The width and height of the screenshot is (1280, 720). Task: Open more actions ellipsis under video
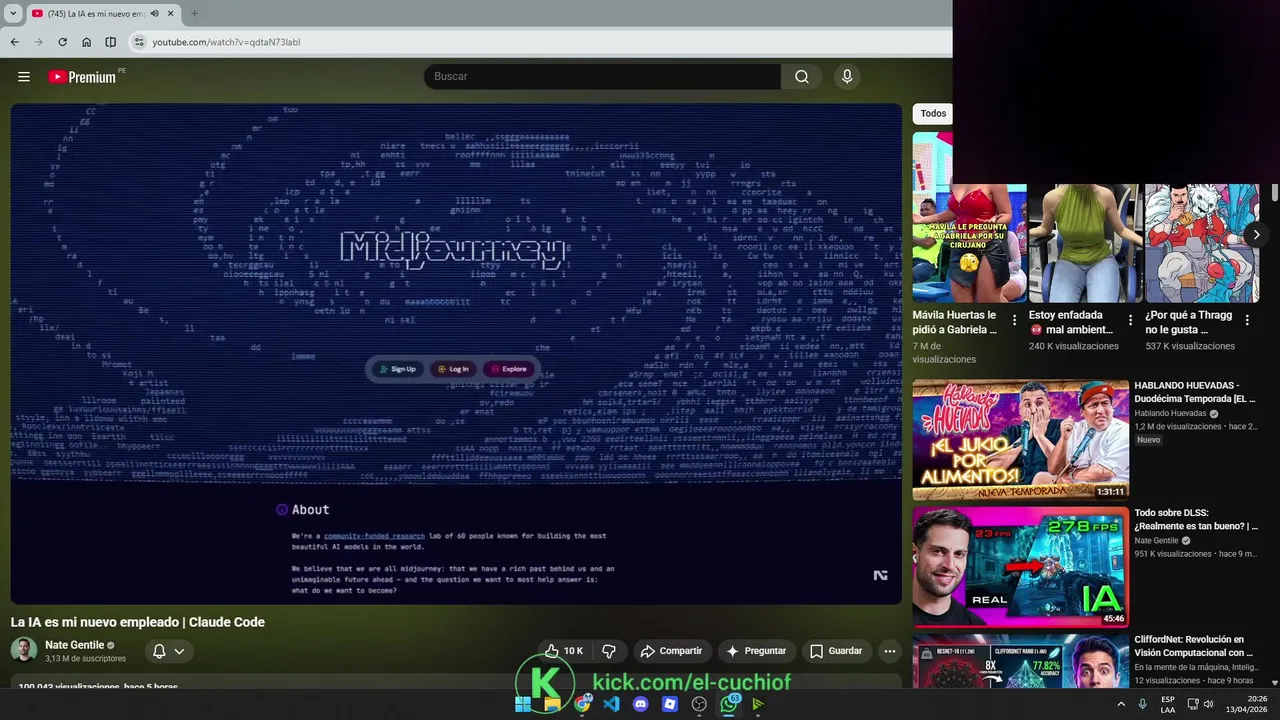click(889, 651)
